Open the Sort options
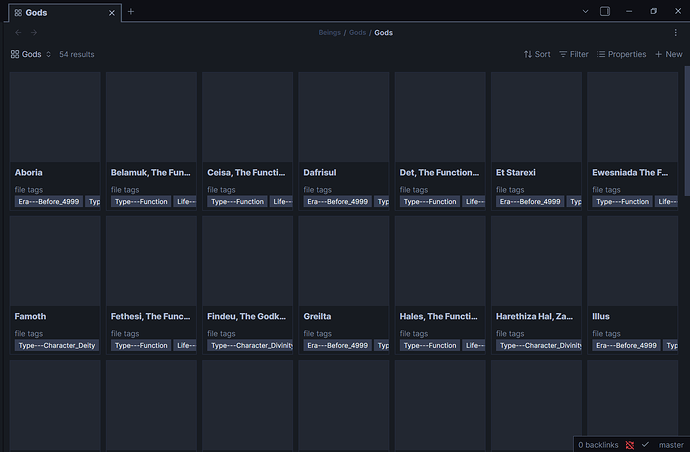Screen dimensions: 690x452 (537, 54)
